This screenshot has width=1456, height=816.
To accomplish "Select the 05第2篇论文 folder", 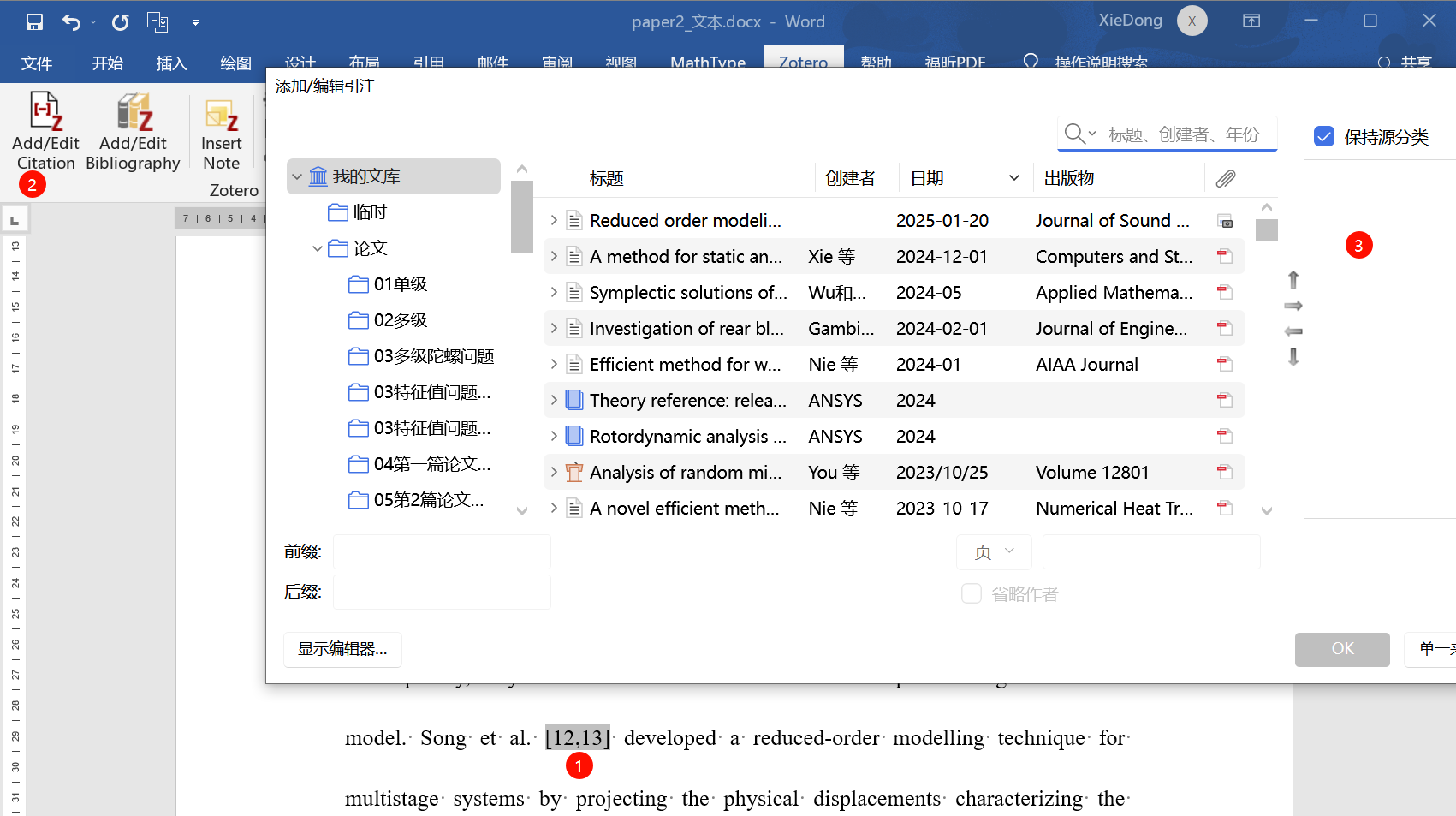I will [x=417, y=500].
